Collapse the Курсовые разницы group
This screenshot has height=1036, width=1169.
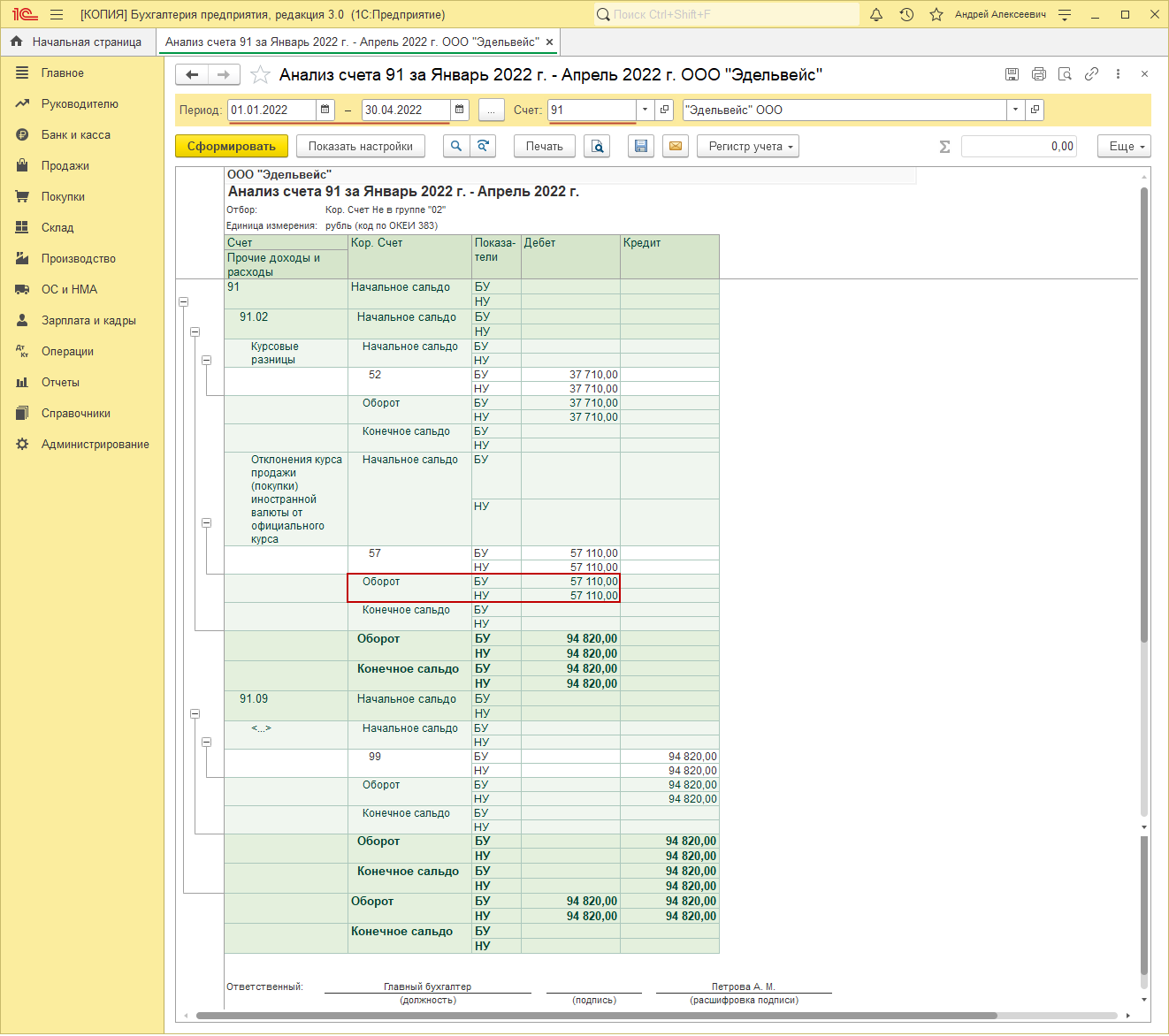click(x=207, y=360)
